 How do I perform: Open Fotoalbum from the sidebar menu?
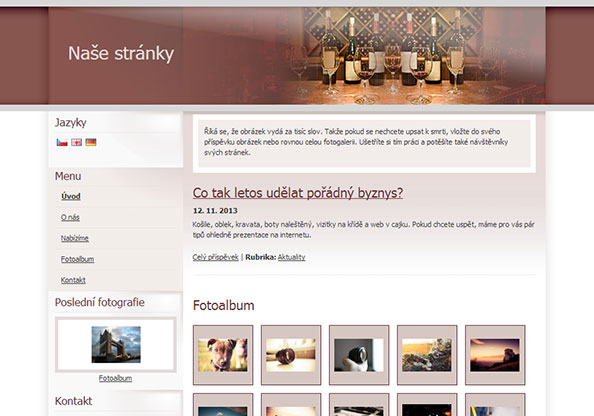tap(77, 259)
